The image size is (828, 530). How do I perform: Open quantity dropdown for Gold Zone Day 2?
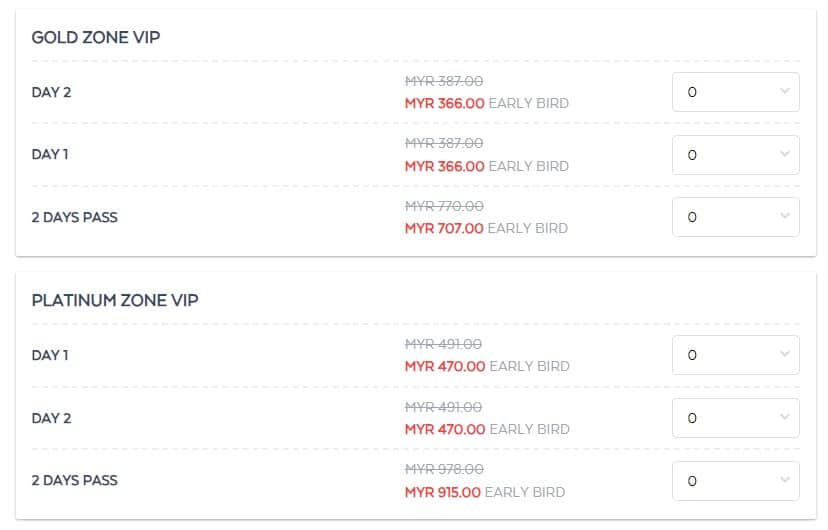pos(736,92)
